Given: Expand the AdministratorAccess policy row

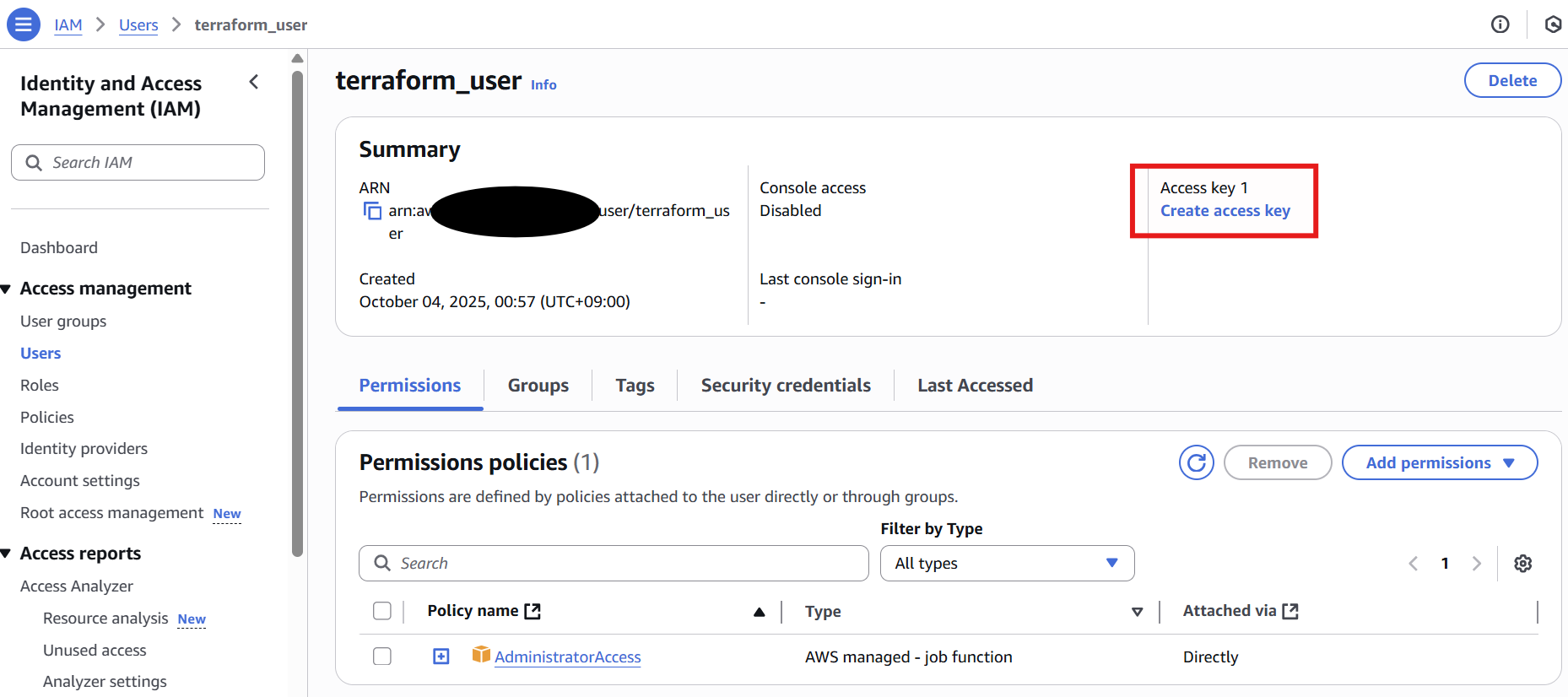Looking at the screenshot, I should click(441, 656).
